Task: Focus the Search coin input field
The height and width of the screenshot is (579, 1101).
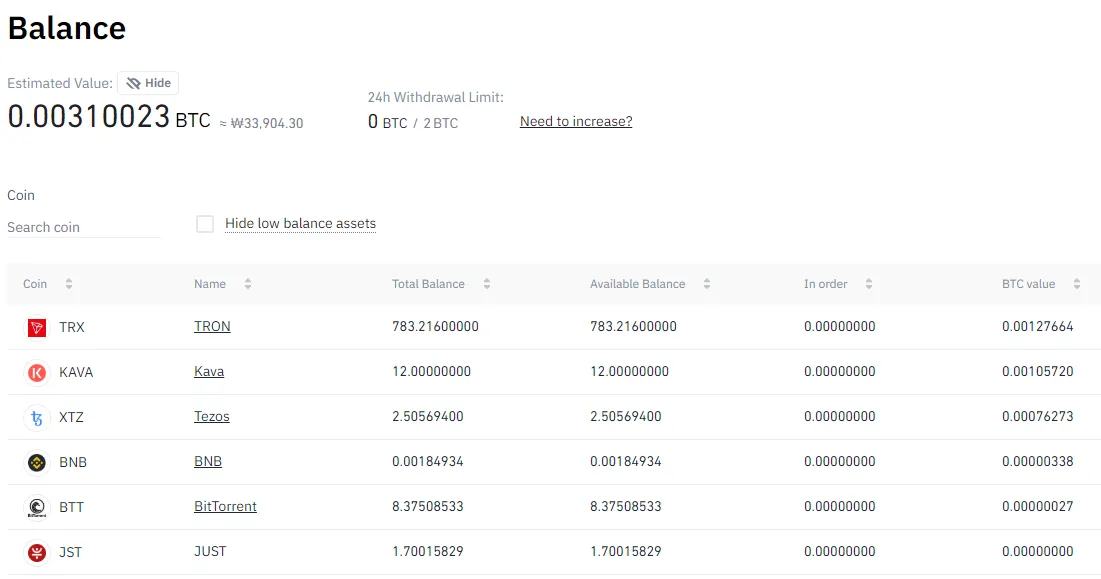Action: point(84,227)
